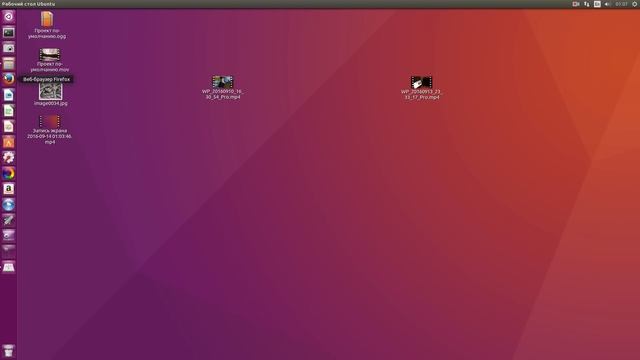Open LibreOffice Writer from the launcher
The height and width of the screenshot is (360, 640).
(9, 95)
